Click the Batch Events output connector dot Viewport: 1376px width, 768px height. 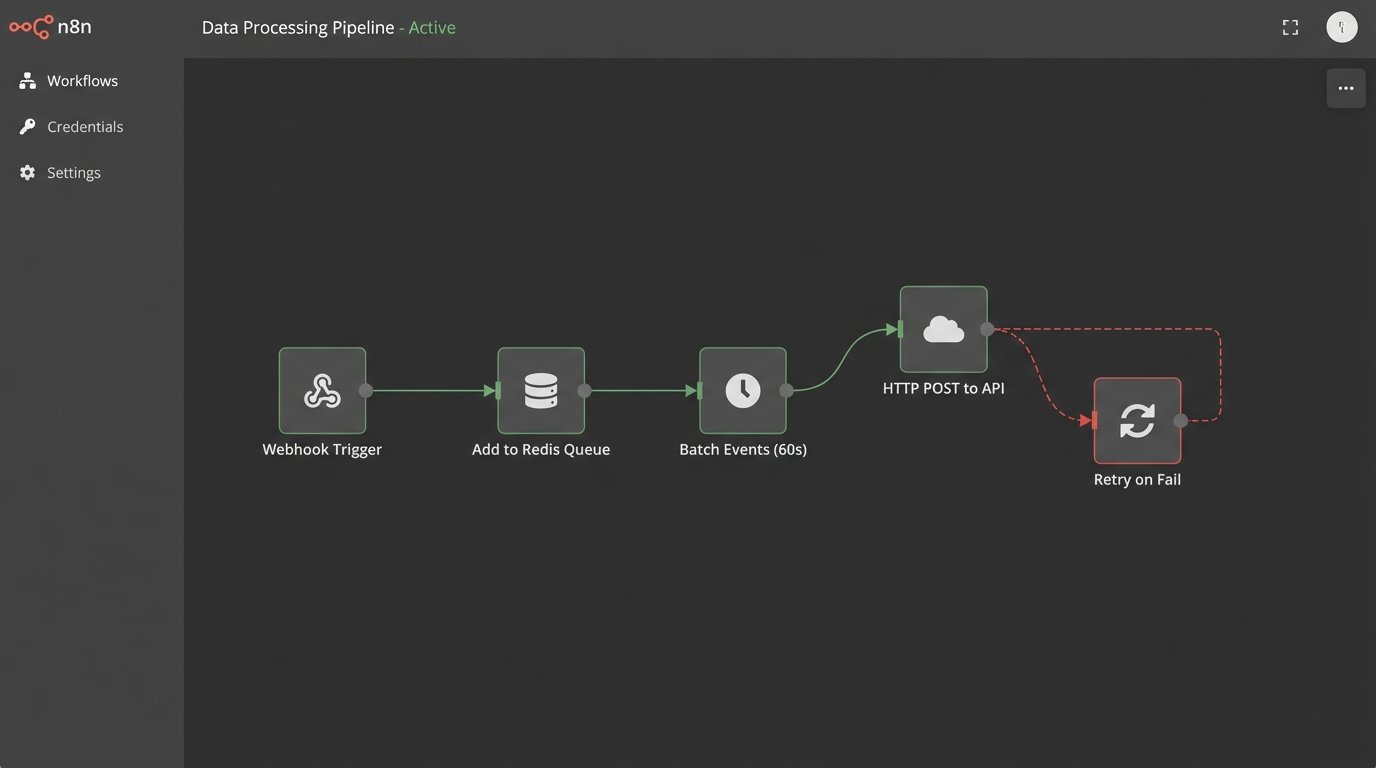pyautogui.click(x=787, y=391)
